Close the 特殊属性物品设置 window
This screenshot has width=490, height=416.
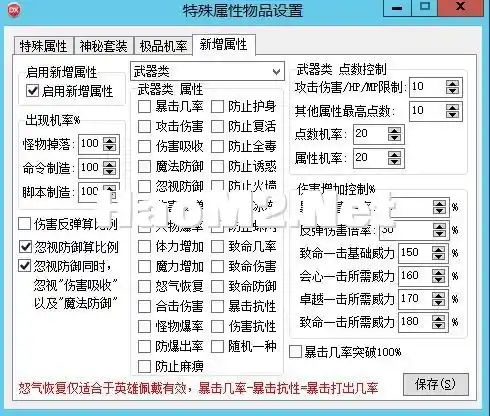[x=460, y=8]
